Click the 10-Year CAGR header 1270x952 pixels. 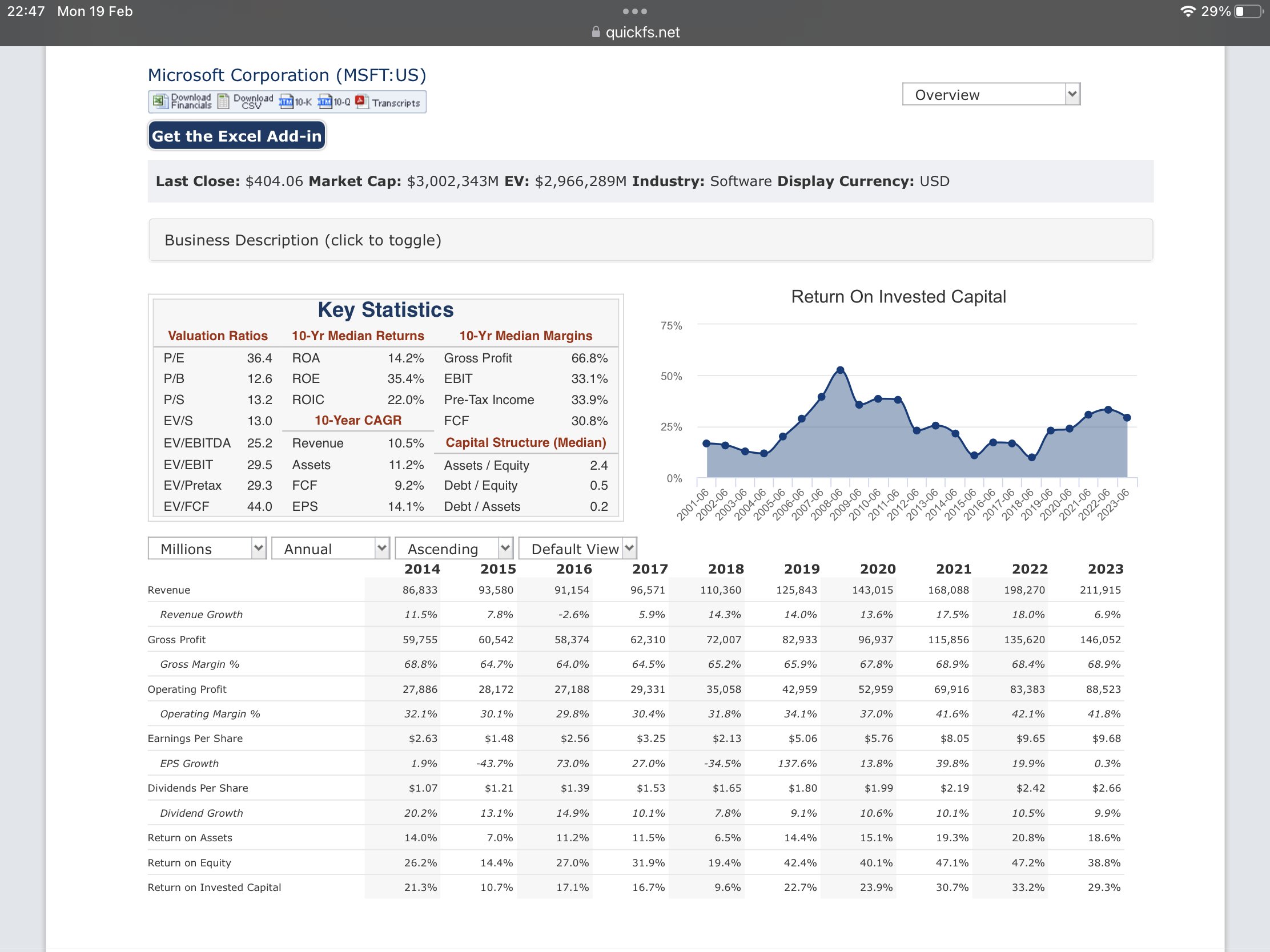click(357, 420)
